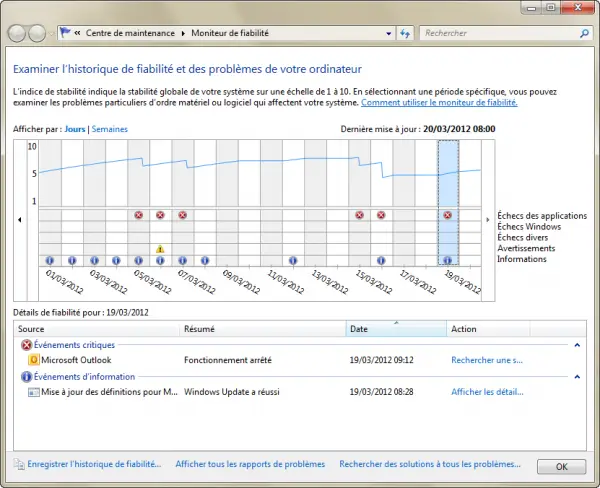Show chart by Jours
The width and height of the screenshot is (600, 488).
(75, 129)
